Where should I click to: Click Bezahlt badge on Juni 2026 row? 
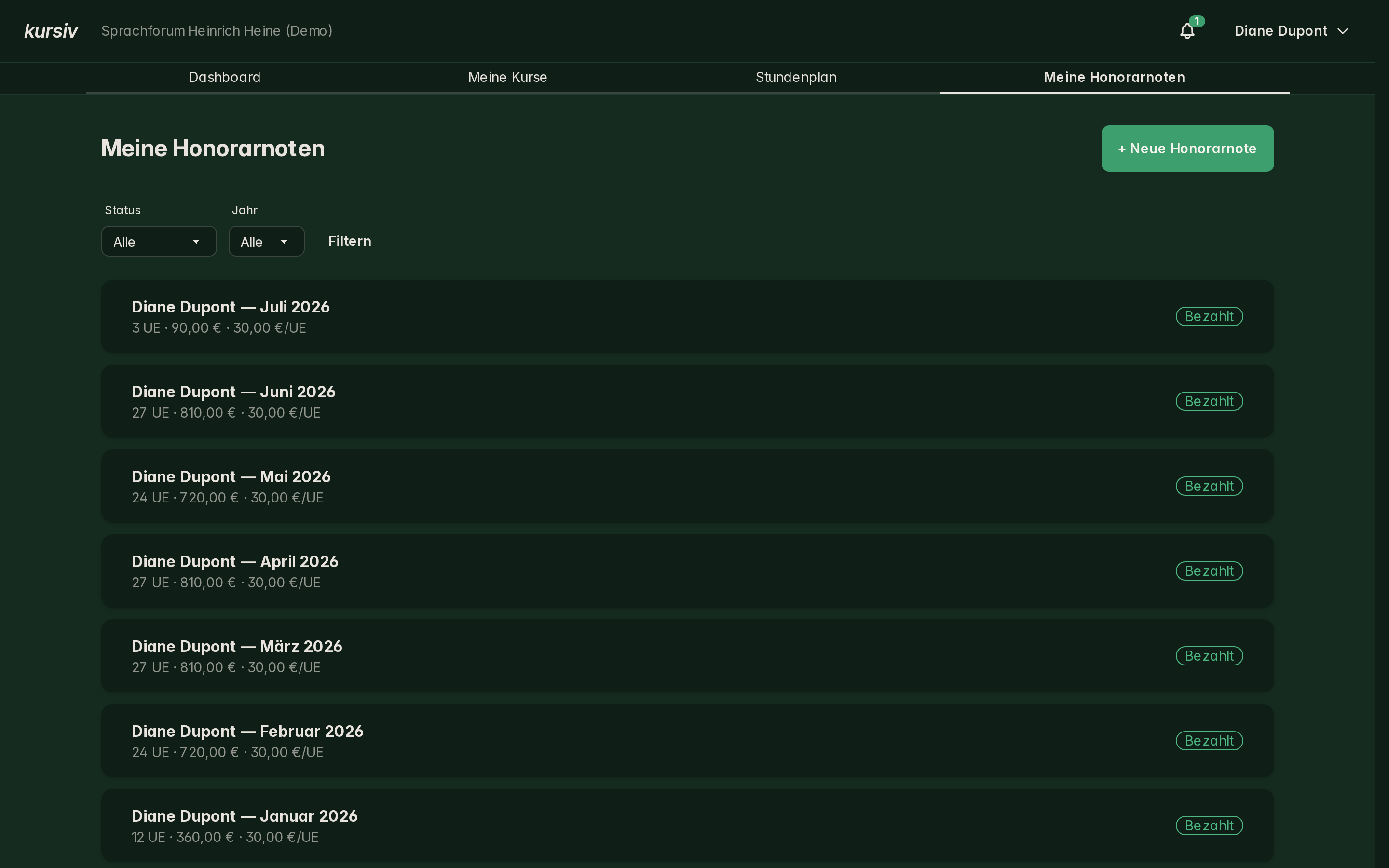click(1210, 401)
